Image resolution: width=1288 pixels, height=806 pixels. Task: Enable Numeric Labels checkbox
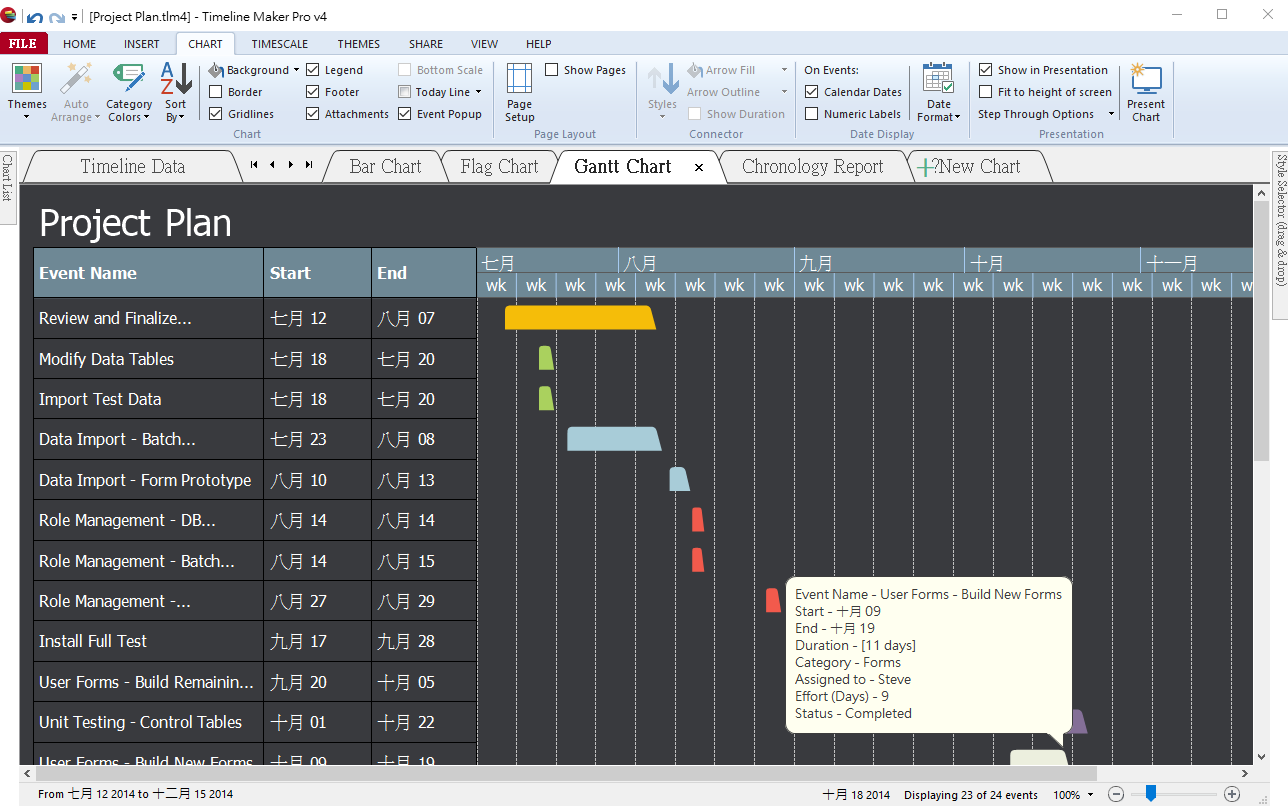point(812,114)
